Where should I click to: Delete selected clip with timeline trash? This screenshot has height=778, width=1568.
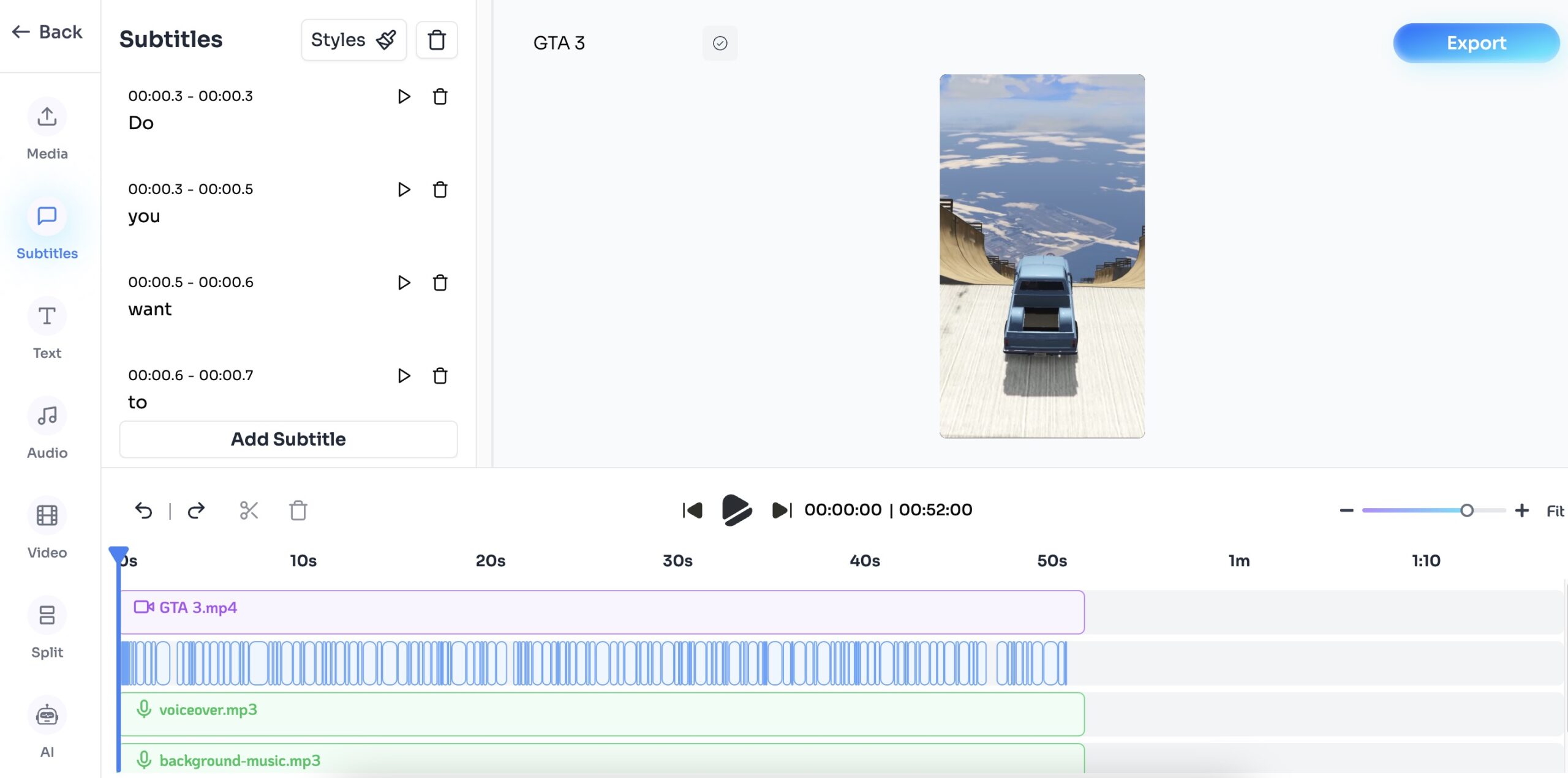tap(298, 510)
